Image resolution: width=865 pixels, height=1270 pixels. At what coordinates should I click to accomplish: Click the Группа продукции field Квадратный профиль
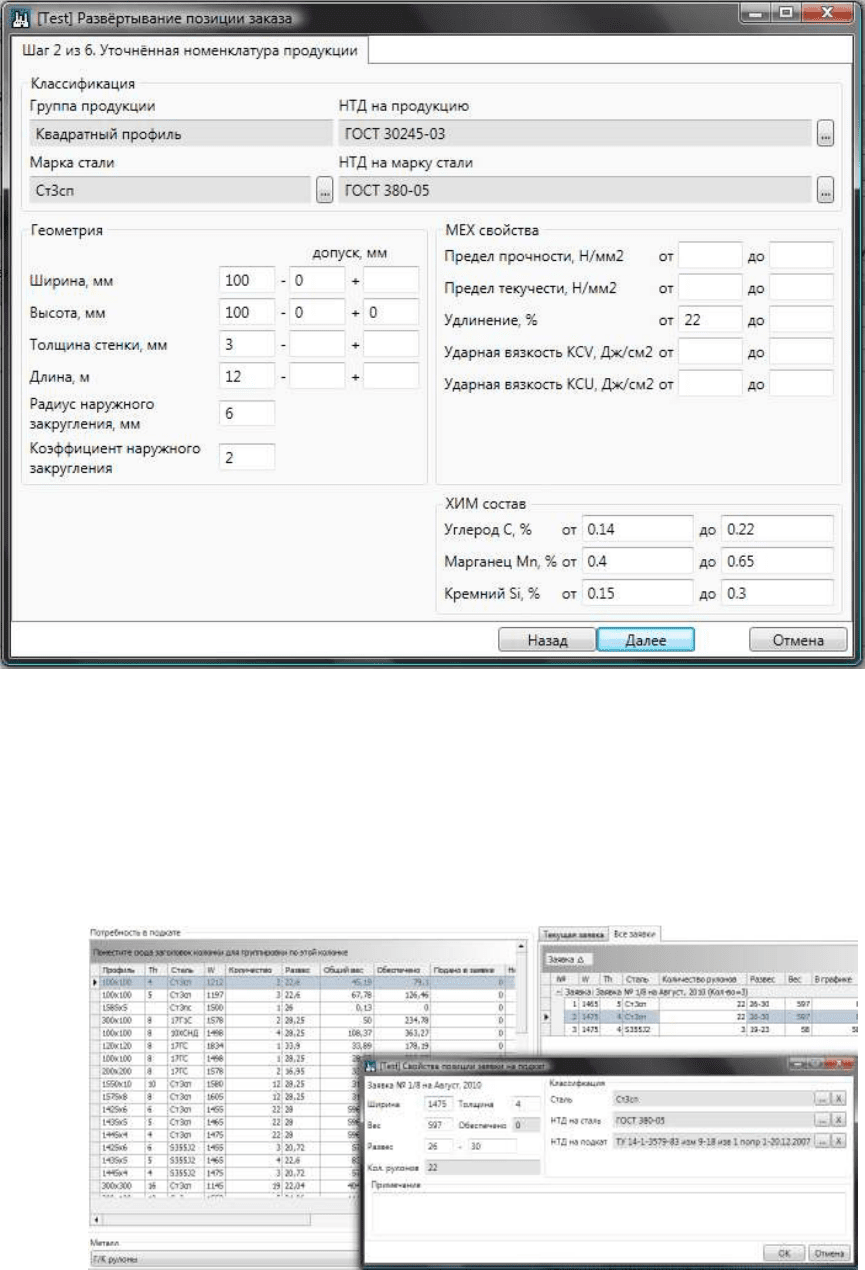(x=181, y=133)
